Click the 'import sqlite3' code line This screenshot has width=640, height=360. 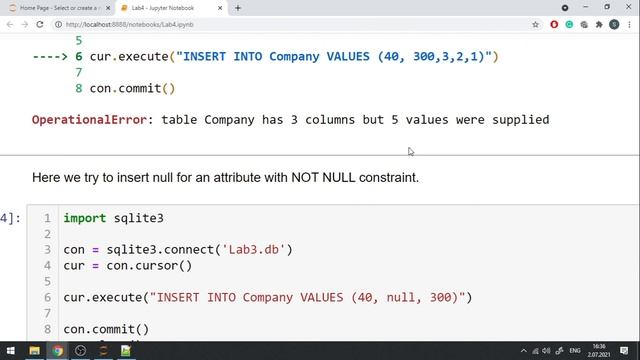pos(113,218)
